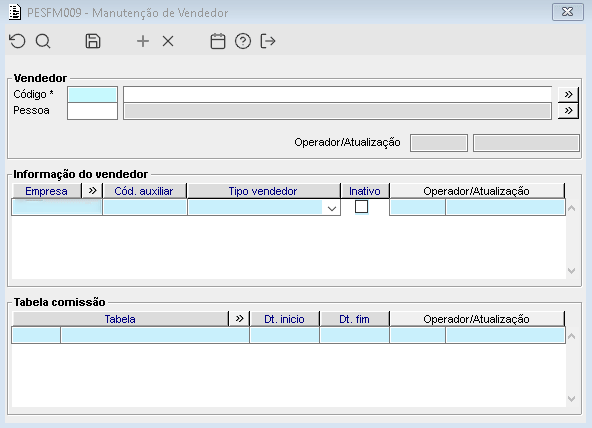The width and height of the screenshot is (592, 428).
Task: Focus the Pessoa code input field
Action: tap(92, 111)
